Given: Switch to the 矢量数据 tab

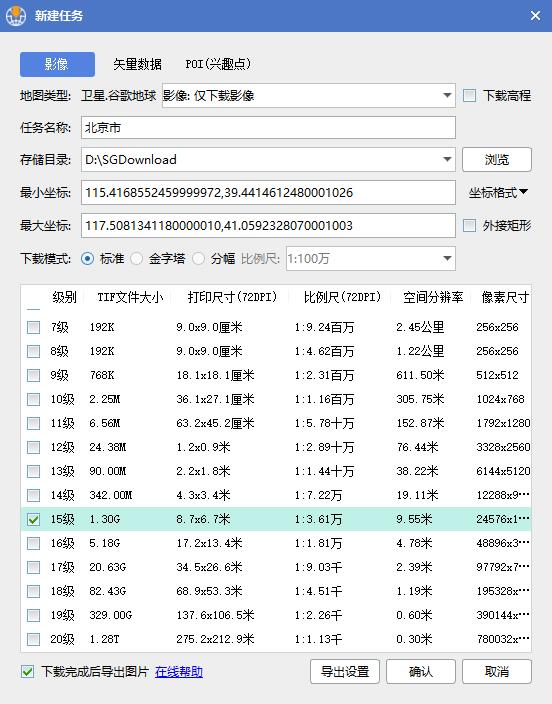Looking at the screenshot, I should click(x=137, y=64).
